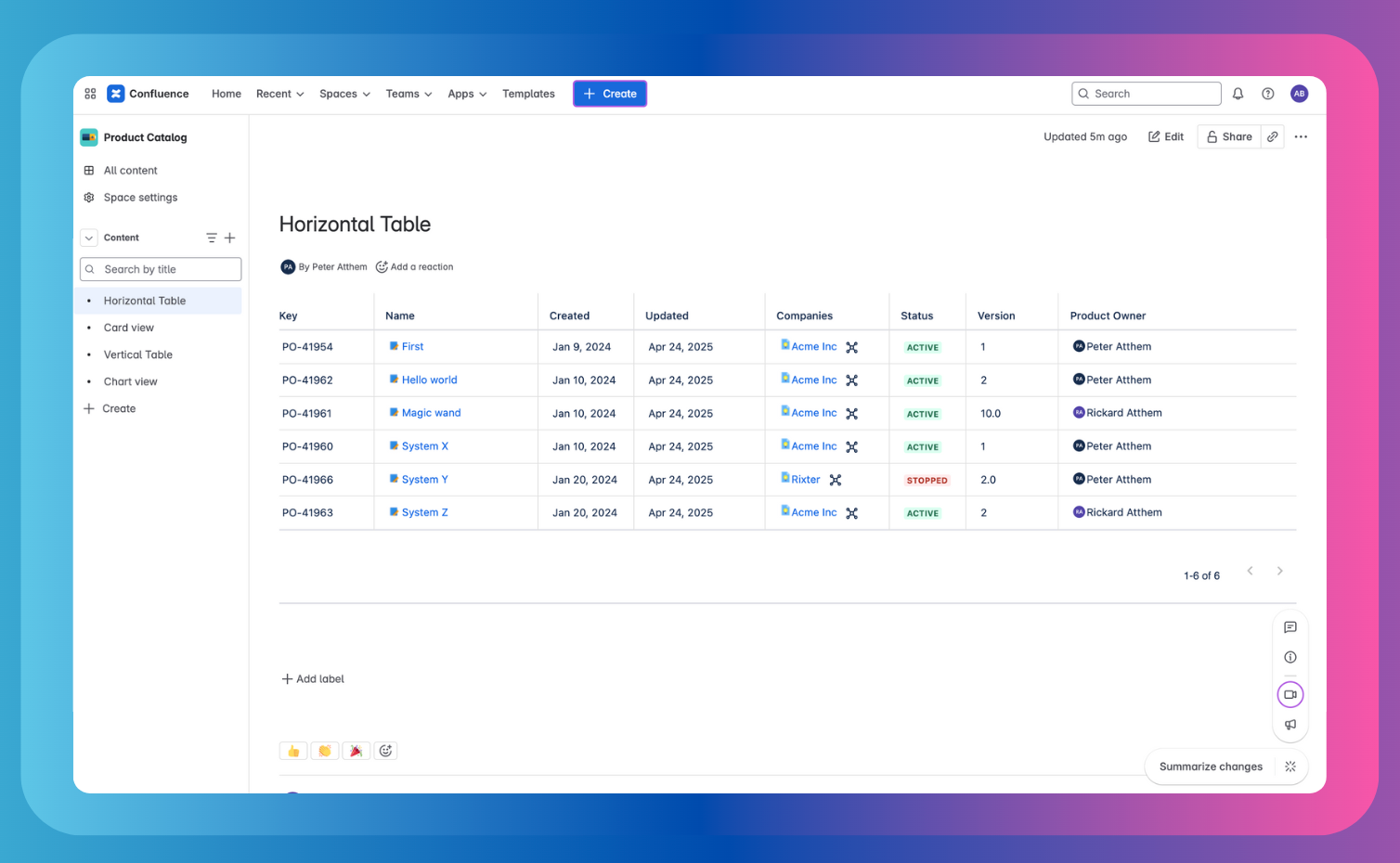1400x863 pixels.
Task: Click author Peter Atthem byline
Action: click(x=332, y=267)
